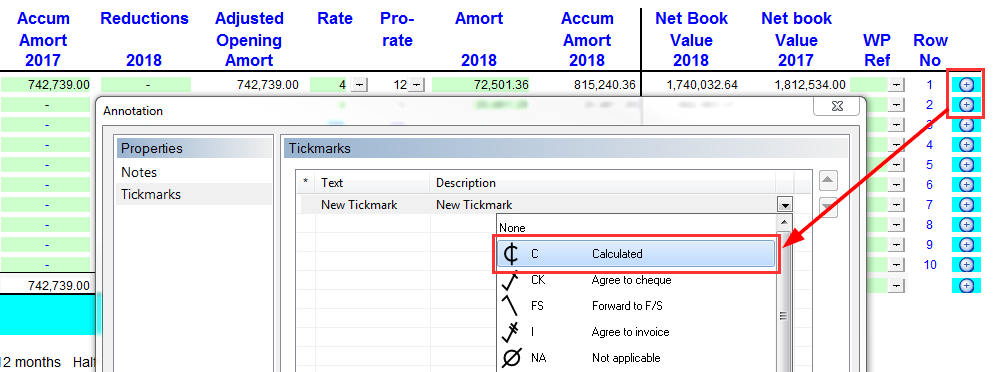Viewport: 1000px width, 372px height.
Task: Choose the CK Agree to cheque tickmark
Action: [636, 279]
